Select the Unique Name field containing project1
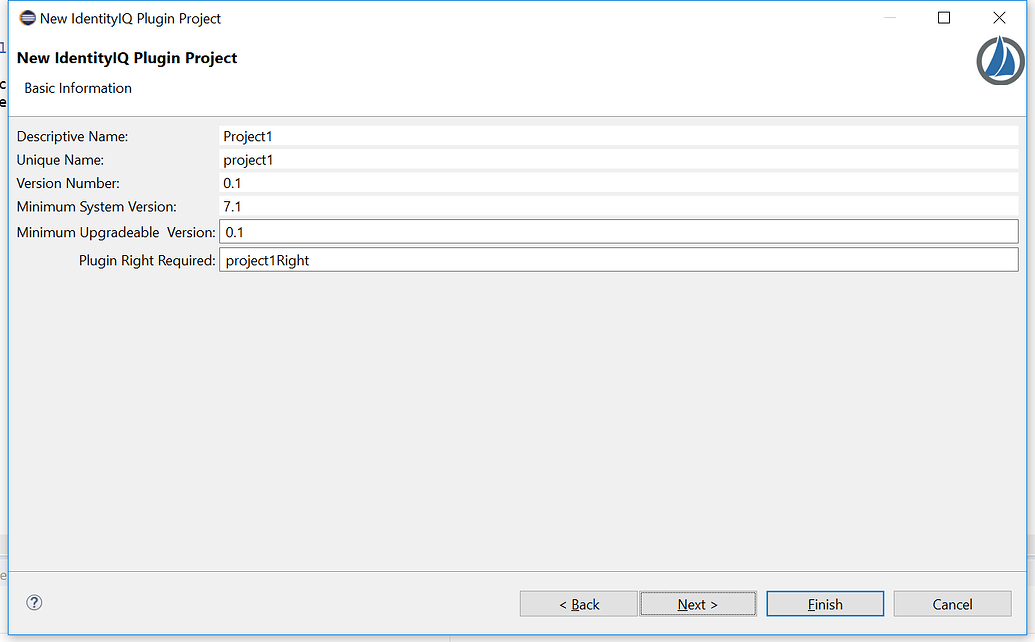The height and width of the screenshot is (642, 1035). click(x=600, y=159)
